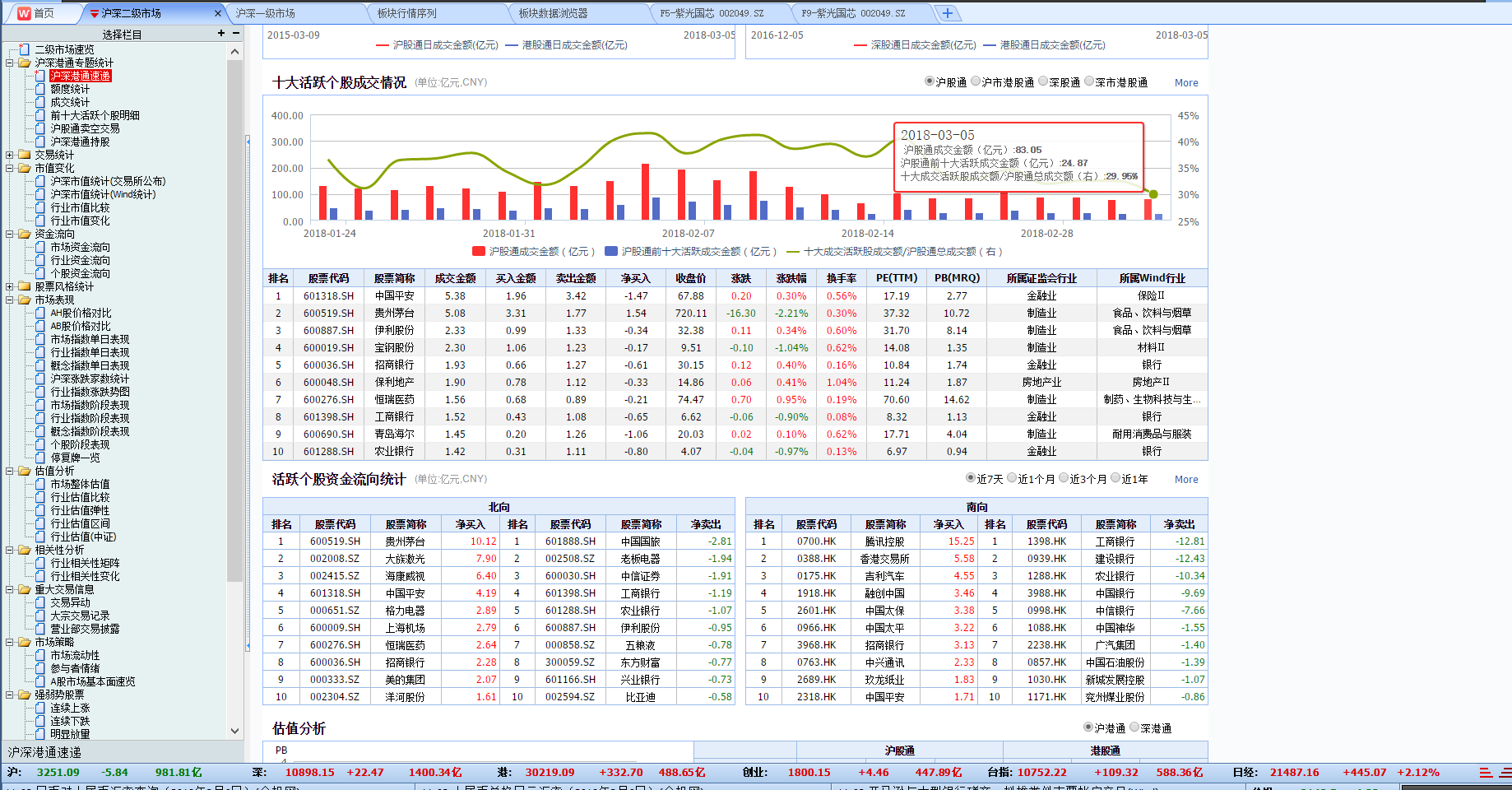Click the document icon of 连续上涨
This screenshot has height=790, width=1512.
pyautogui.click(x=40, y=708)
